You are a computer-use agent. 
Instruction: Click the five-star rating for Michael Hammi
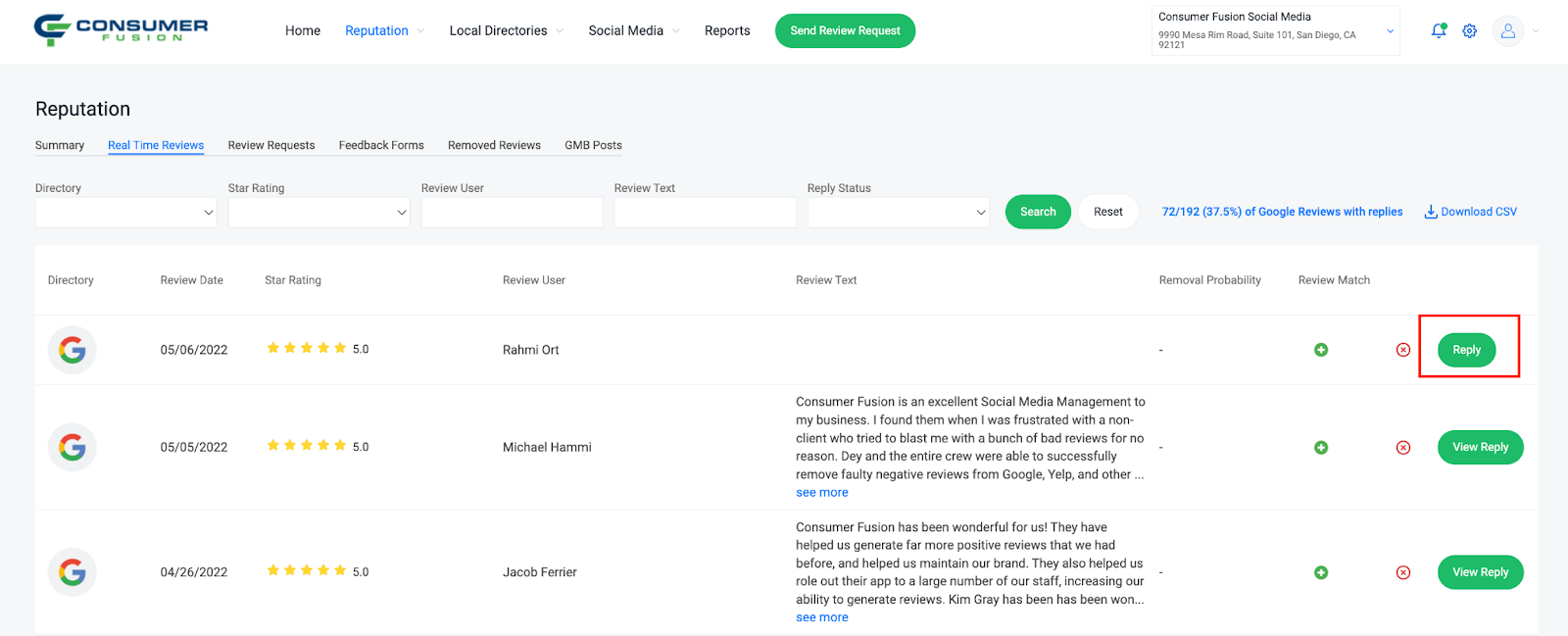point(307,446)
